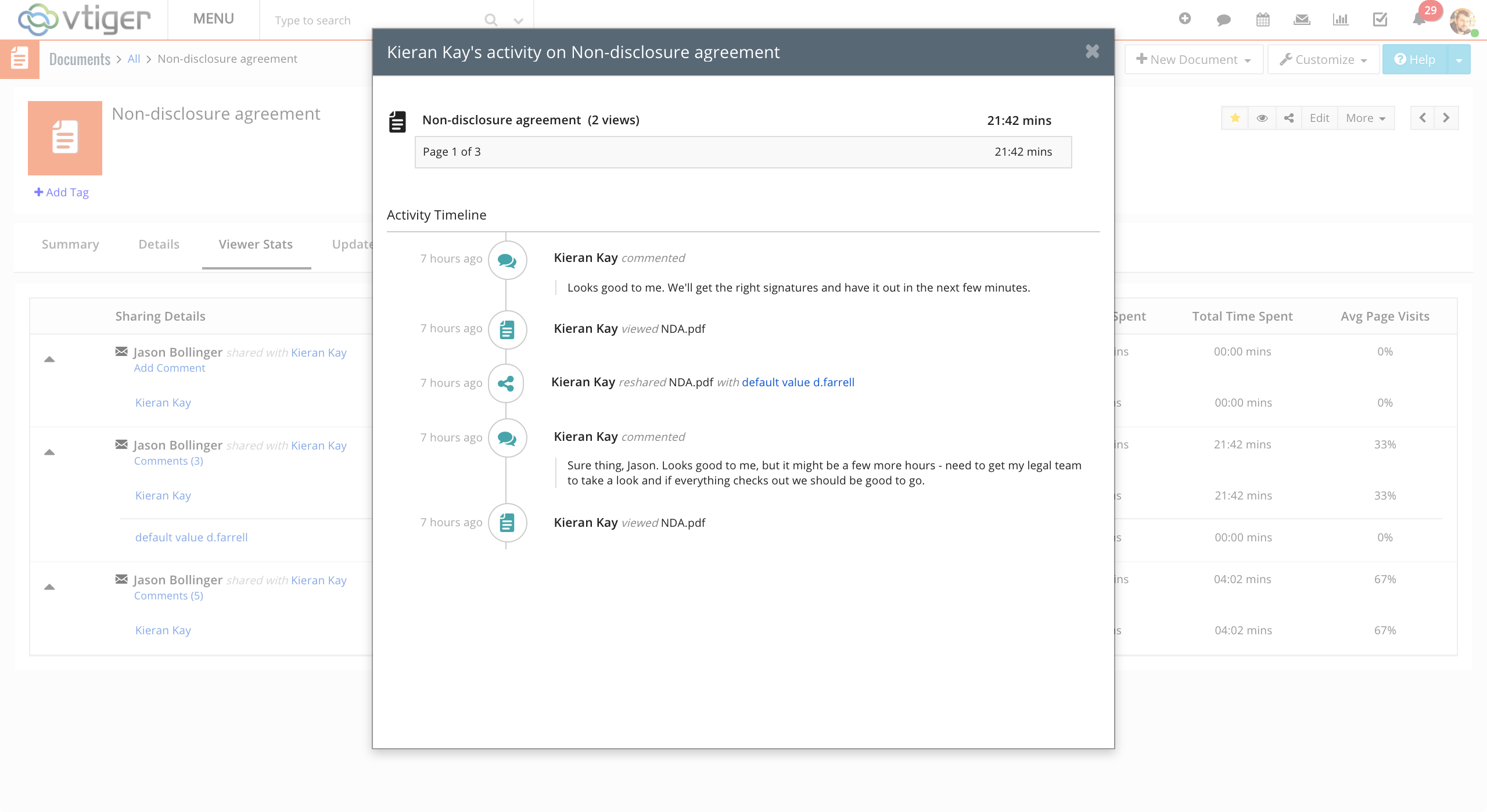Toggle the eye follow icon

point(1262,118)
